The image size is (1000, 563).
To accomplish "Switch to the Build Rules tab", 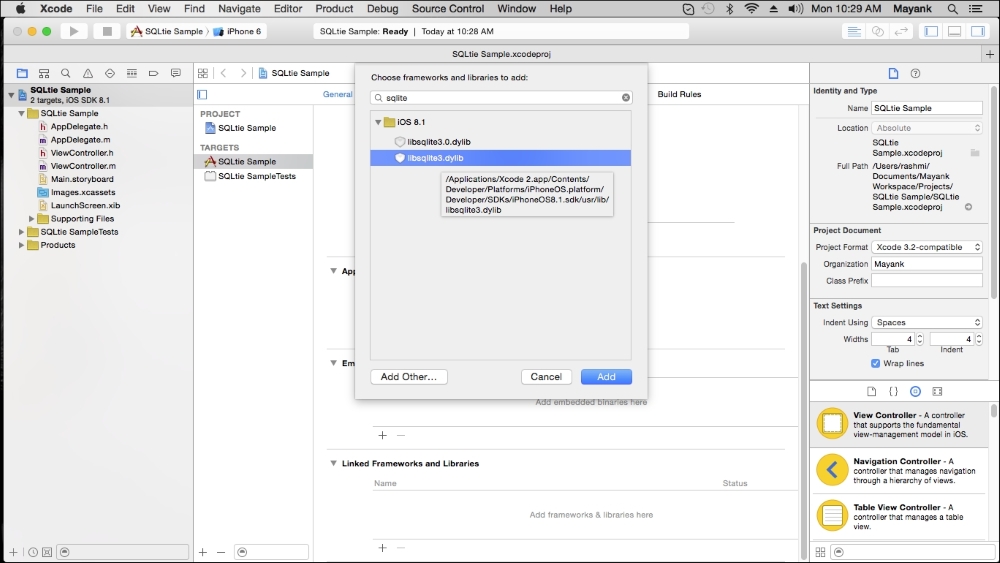I will tap(679, 94).
